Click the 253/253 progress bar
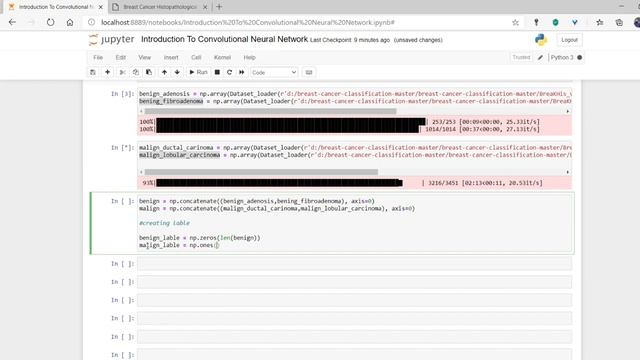Screen dimensions: 640x360 point(291,122)
